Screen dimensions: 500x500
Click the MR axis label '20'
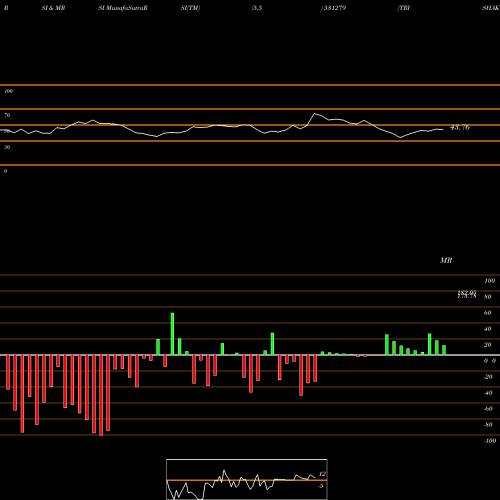click(x=488, y=345)
